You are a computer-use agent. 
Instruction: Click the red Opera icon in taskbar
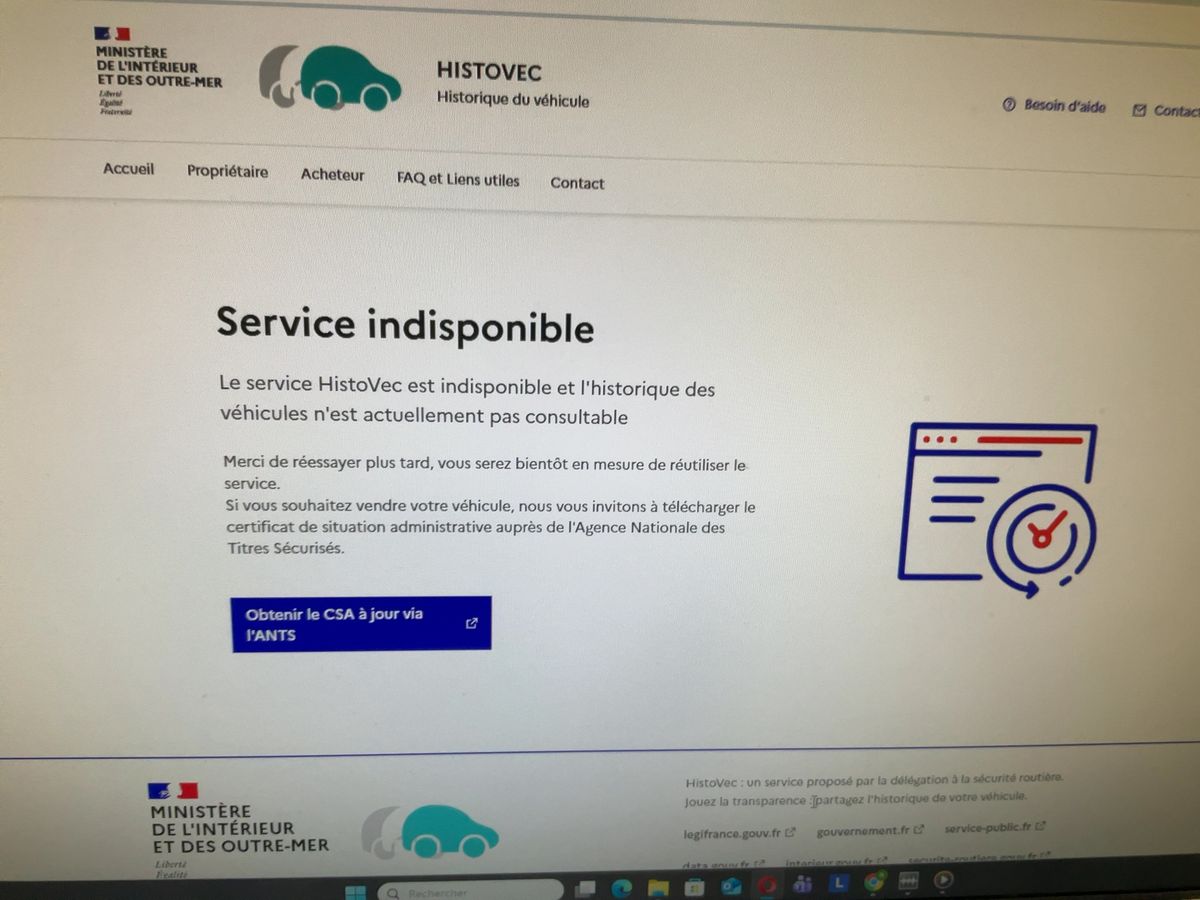tap(767, 886)
